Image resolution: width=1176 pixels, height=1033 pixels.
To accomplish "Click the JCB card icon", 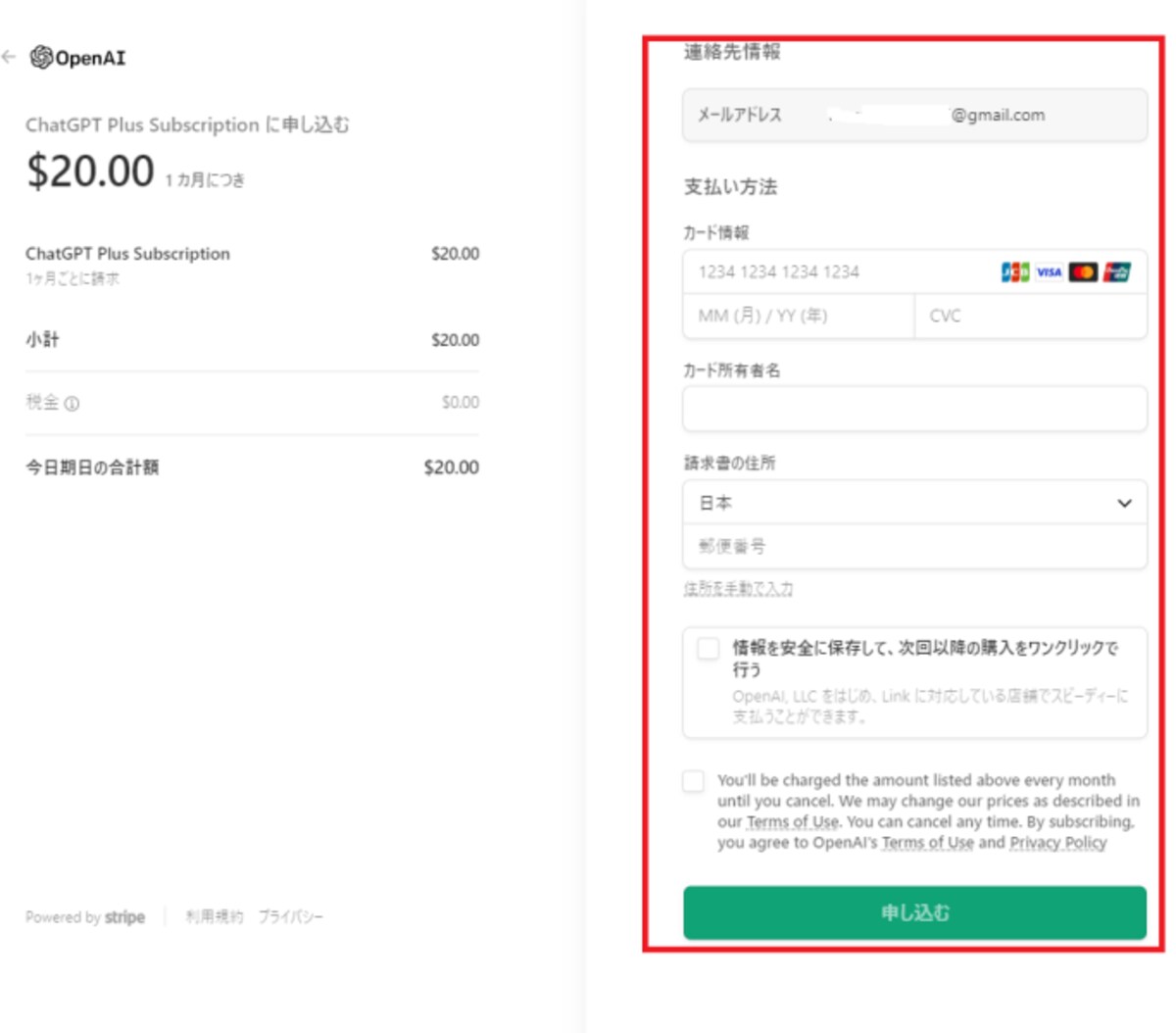I will click(x=1015, y=271).
